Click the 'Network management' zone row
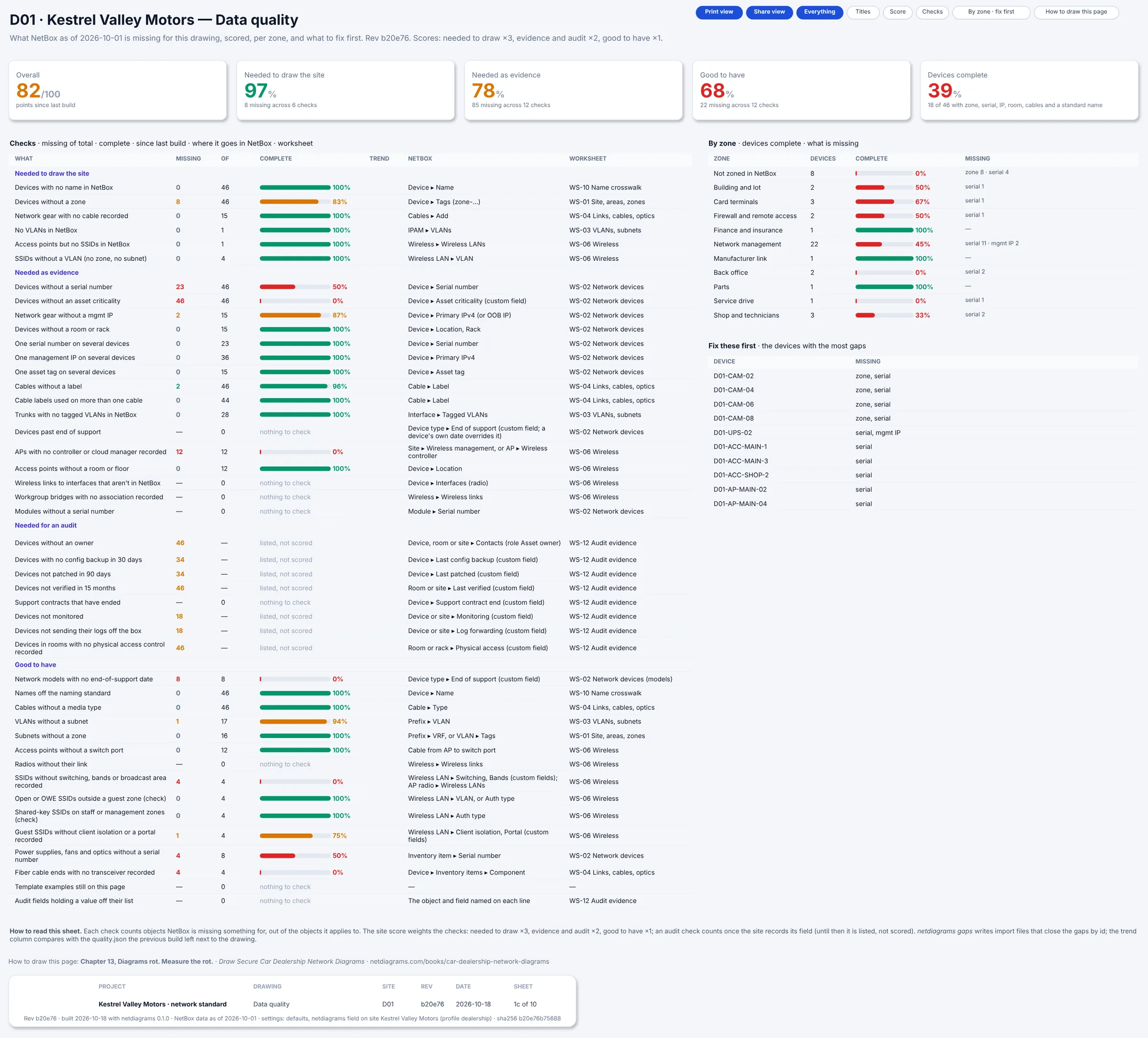 [923, 245]
